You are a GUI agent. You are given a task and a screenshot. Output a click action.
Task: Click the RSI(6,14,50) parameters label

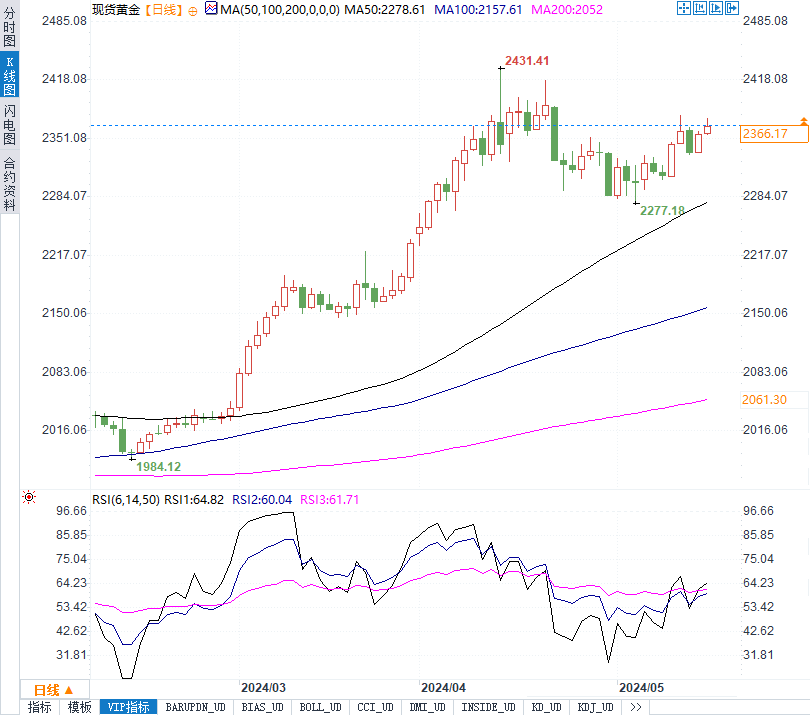(126, 500)
